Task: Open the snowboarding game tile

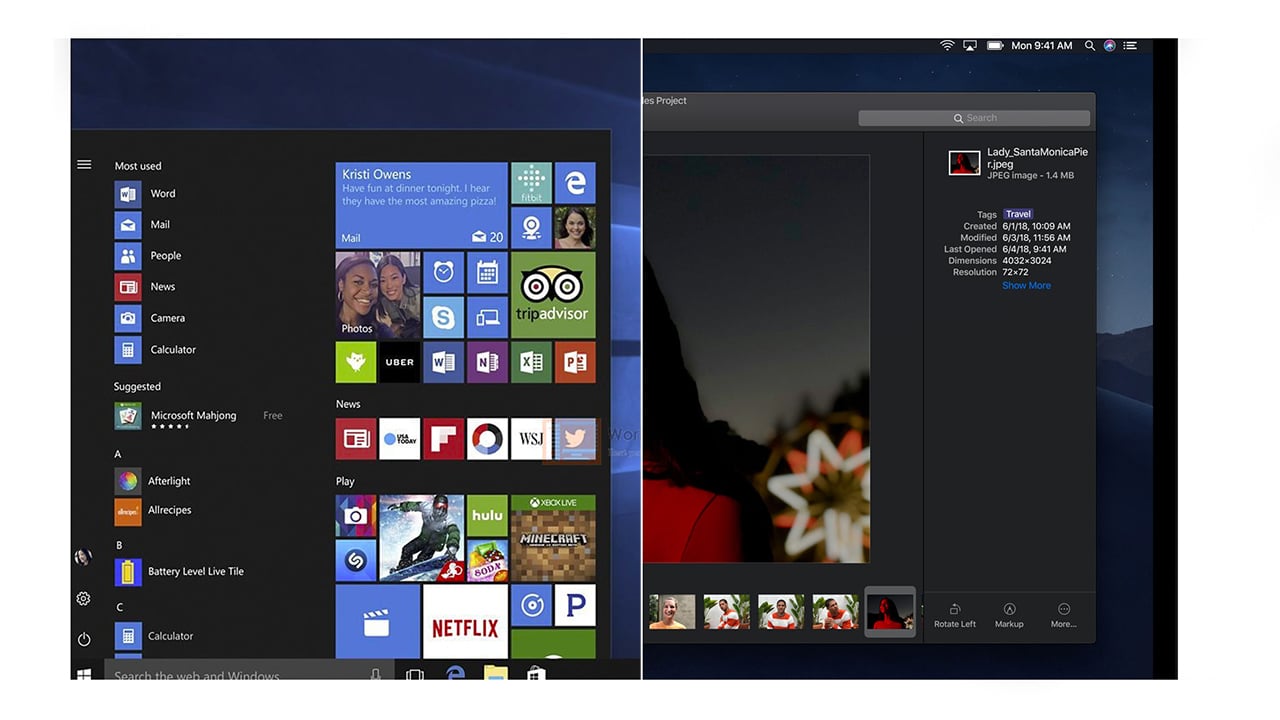Action: 421,539
